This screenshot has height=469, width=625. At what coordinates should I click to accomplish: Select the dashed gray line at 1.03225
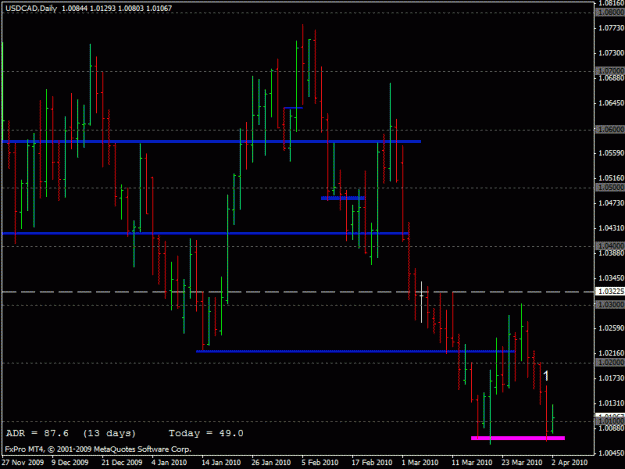pos(298,292)
